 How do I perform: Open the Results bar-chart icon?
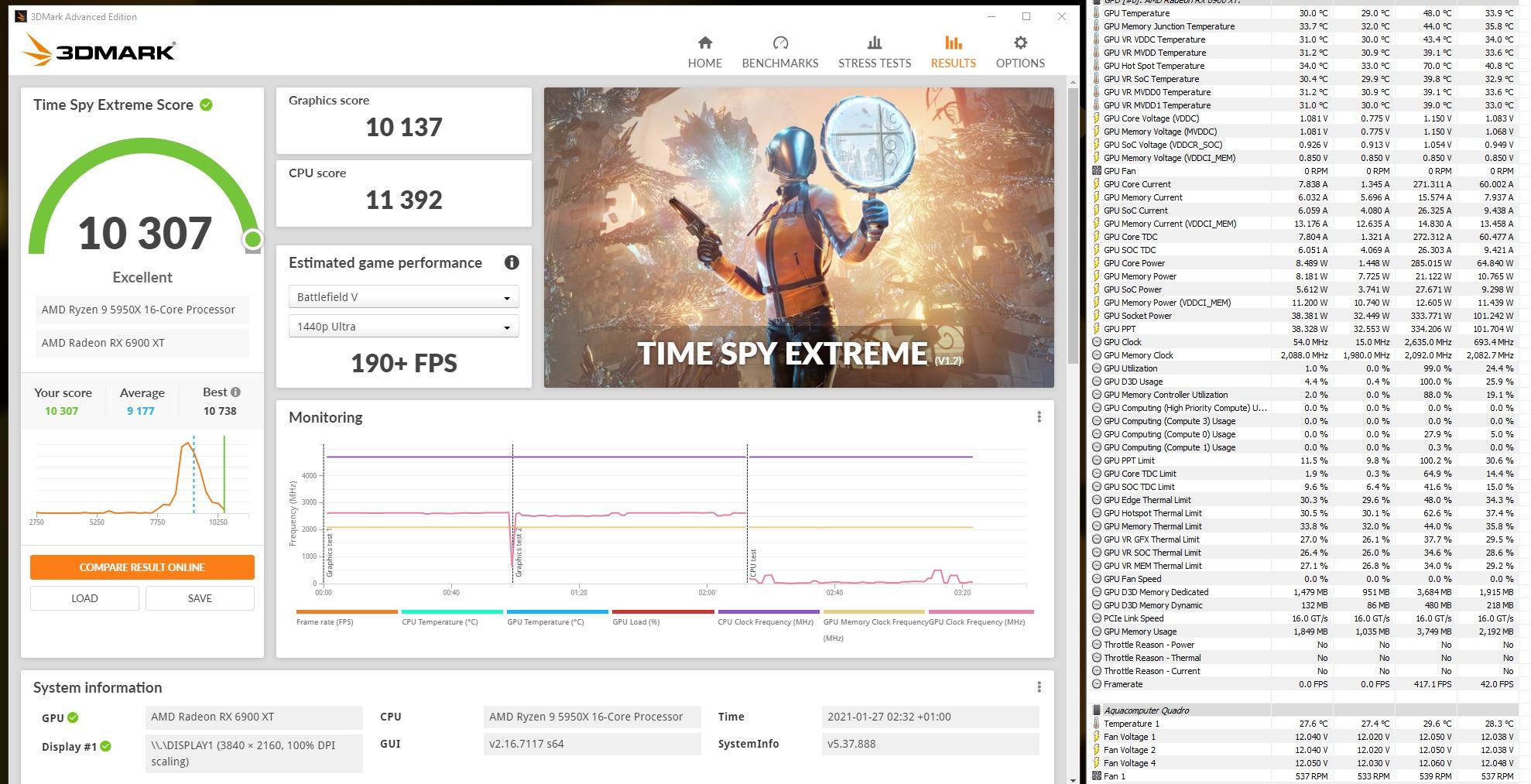[x=954, y=43]
